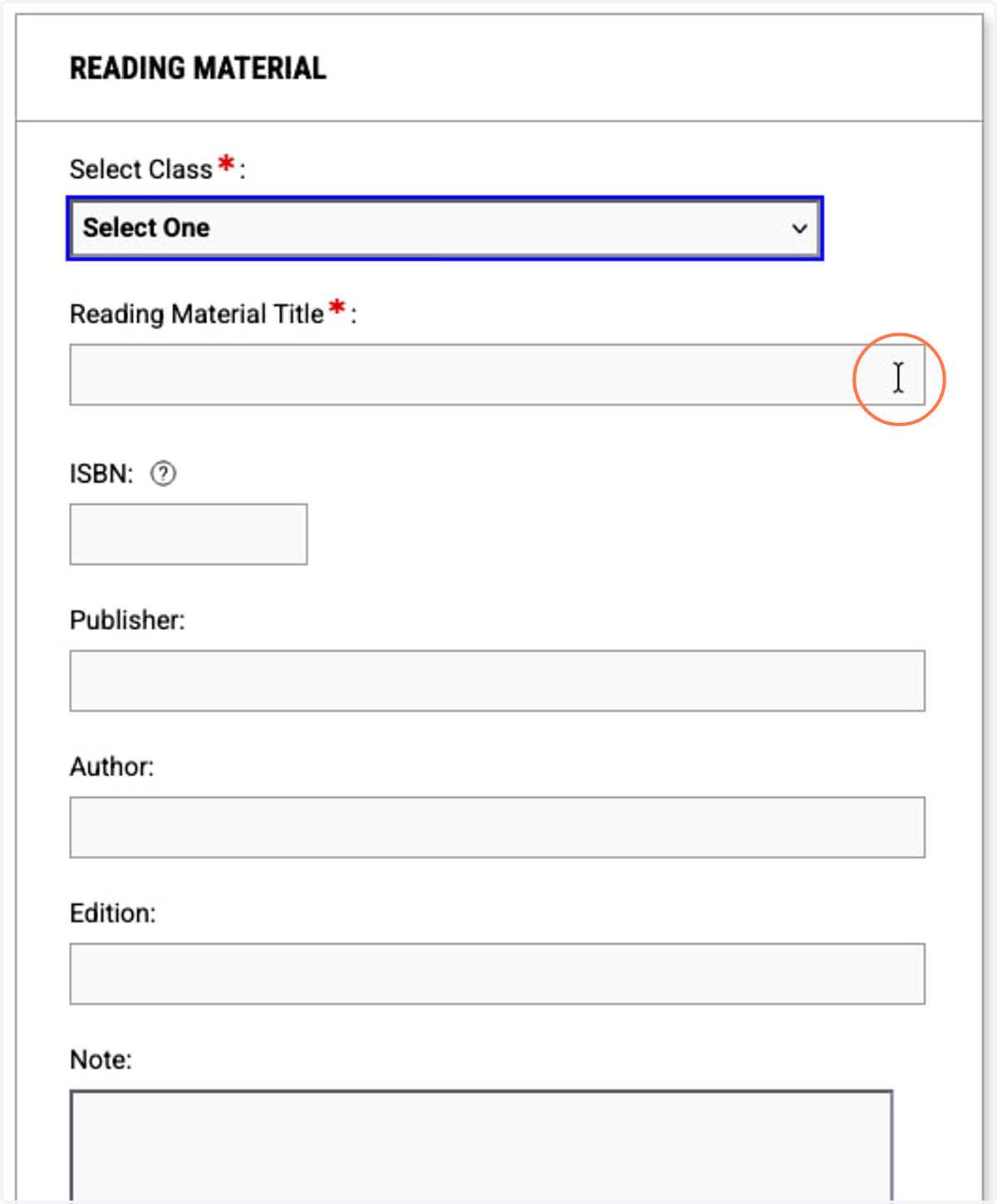997x1204 pixels.
Task: Click the 'Note:' label
Action: tap(101, 1059)
